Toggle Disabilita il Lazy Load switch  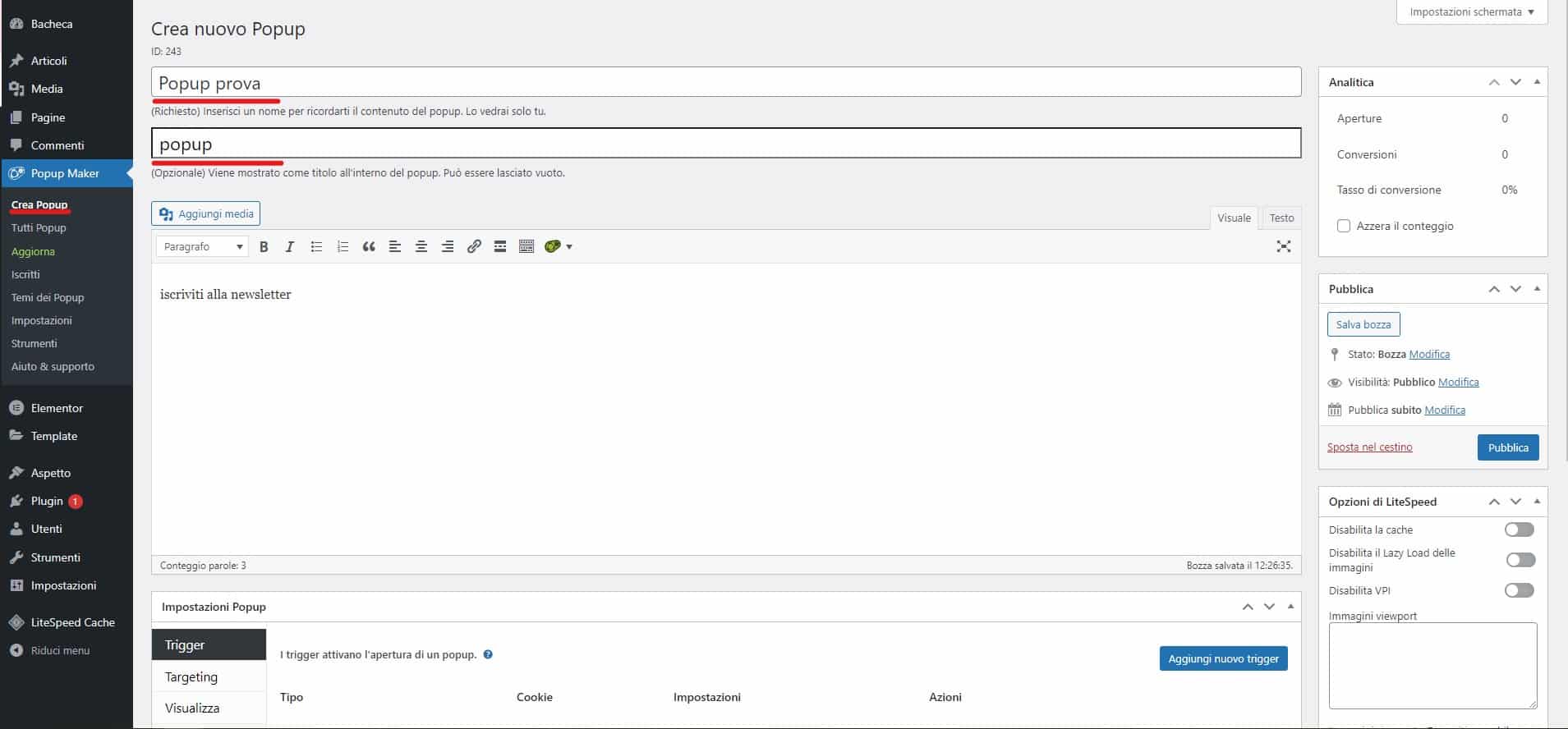pyautogui.click(x=1520, y=560)
